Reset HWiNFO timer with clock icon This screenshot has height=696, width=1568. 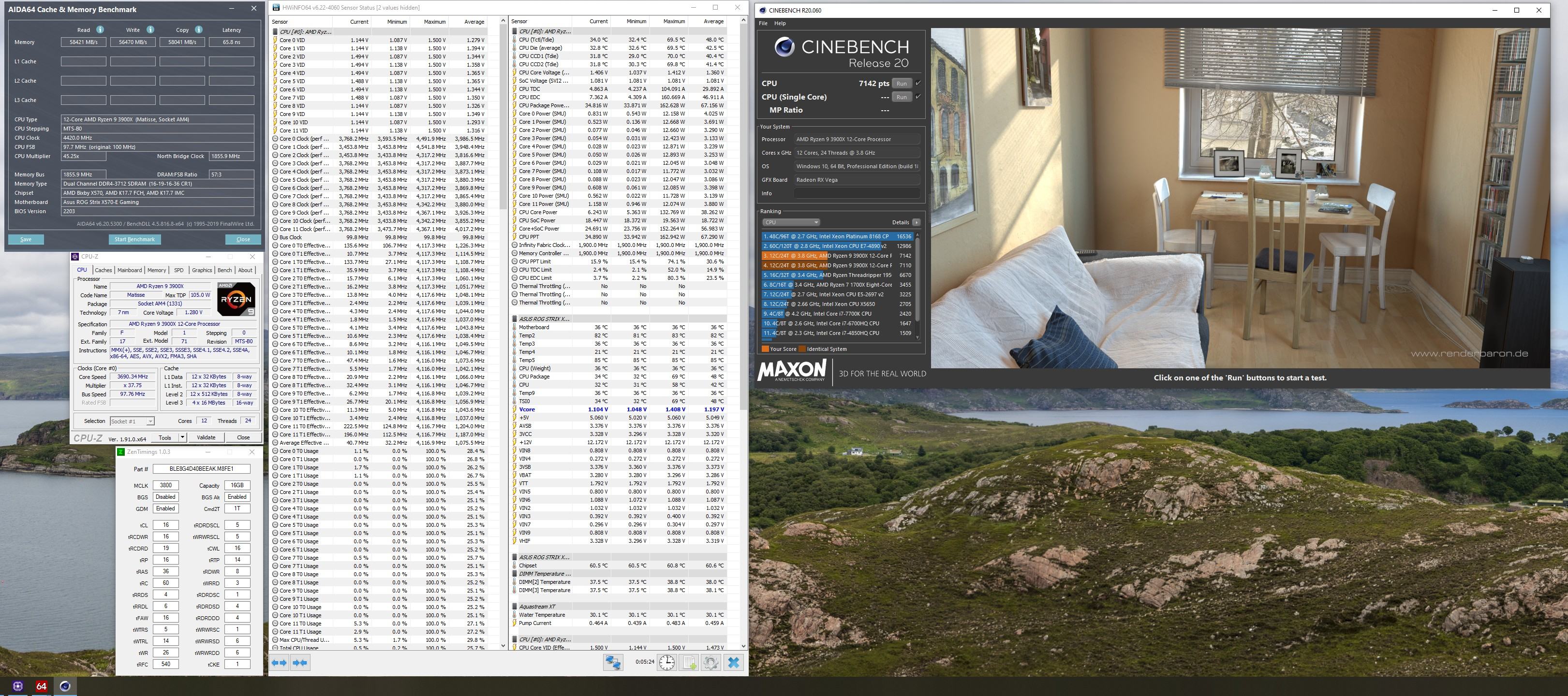666,663
